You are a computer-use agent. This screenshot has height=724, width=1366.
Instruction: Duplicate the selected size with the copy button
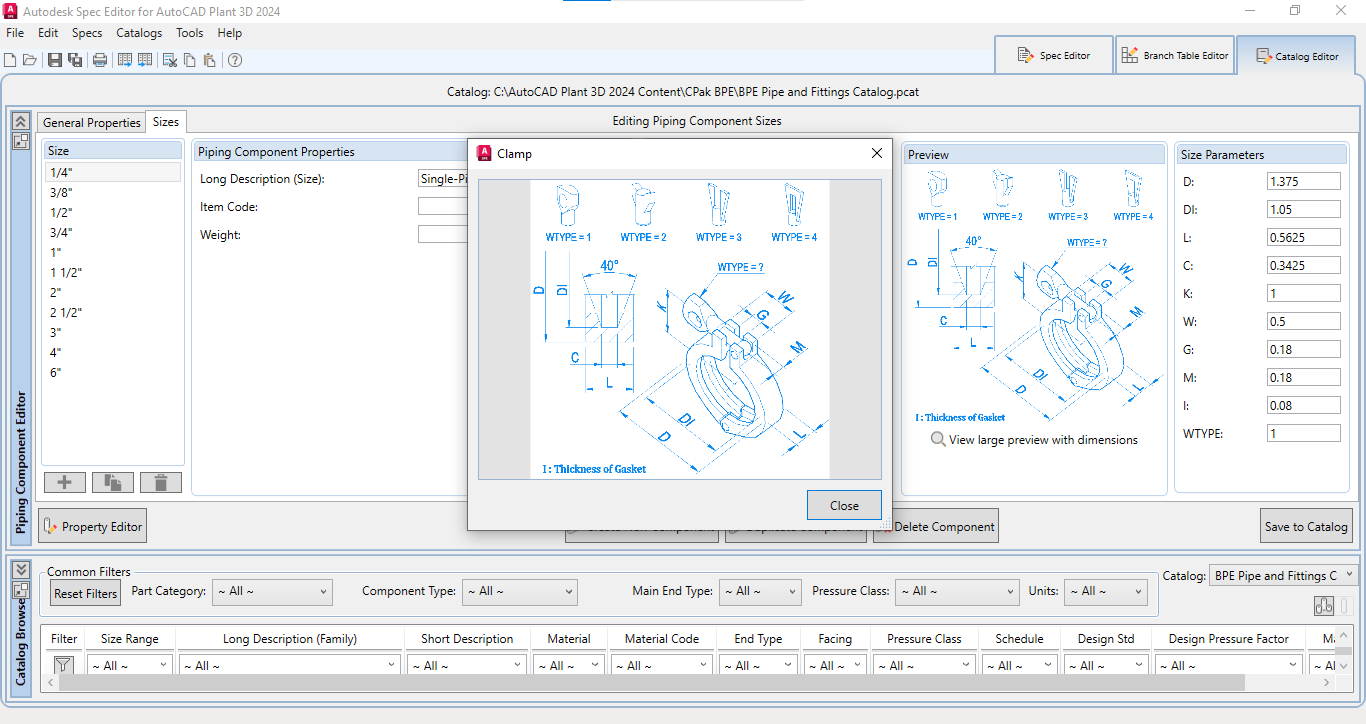pos(113,483)
